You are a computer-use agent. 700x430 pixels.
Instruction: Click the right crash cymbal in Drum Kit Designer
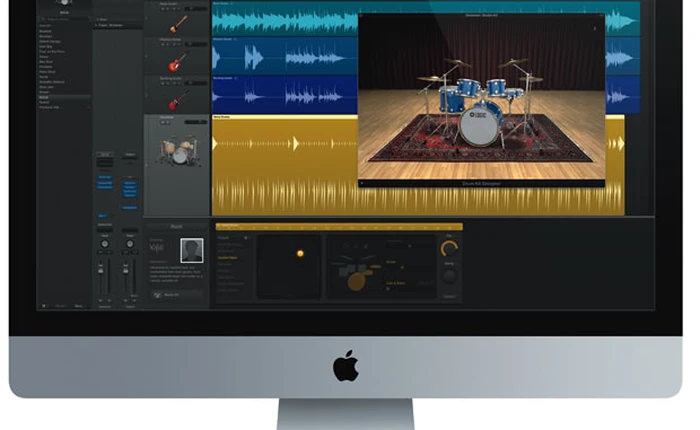coord(513,63)
